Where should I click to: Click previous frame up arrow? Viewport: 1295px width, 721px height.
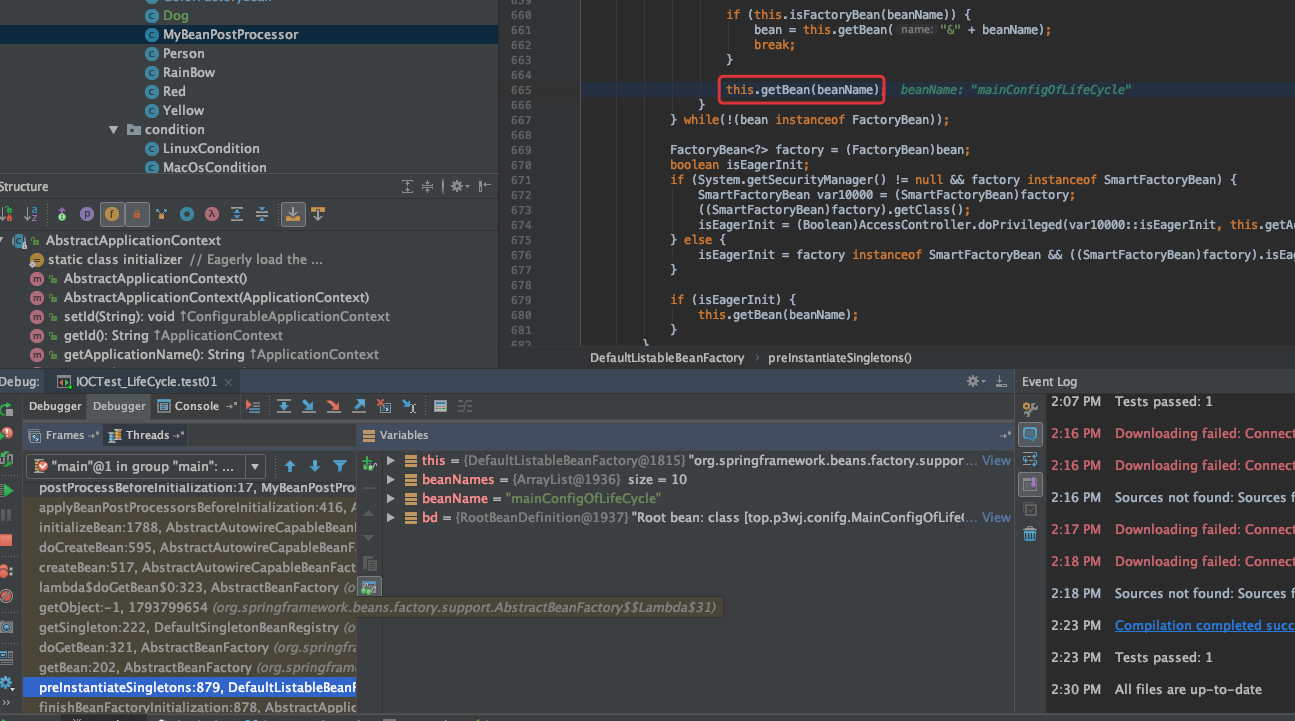290,466
